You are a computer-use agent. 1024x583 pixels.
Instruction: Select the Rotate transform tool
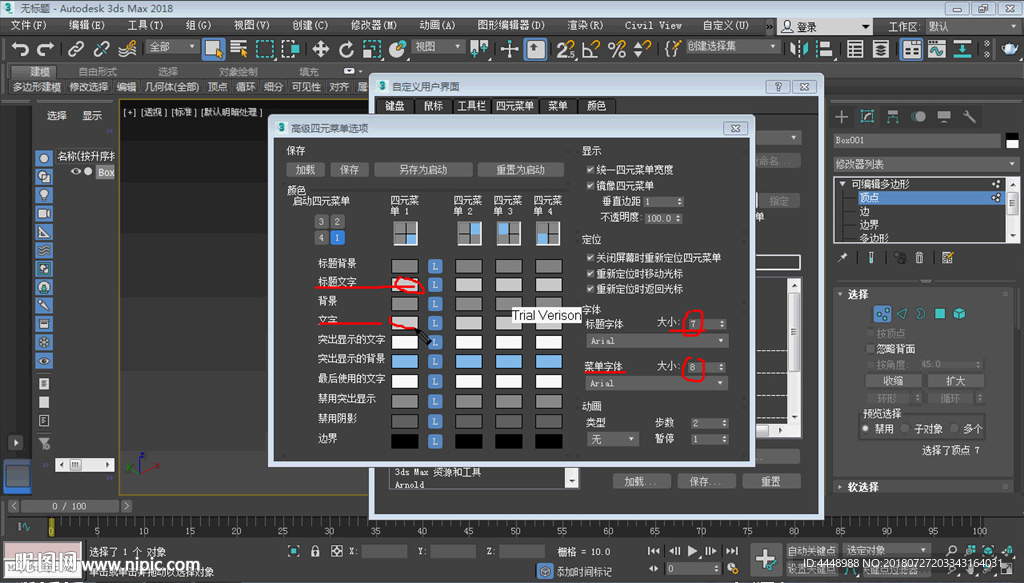(346, 48)
